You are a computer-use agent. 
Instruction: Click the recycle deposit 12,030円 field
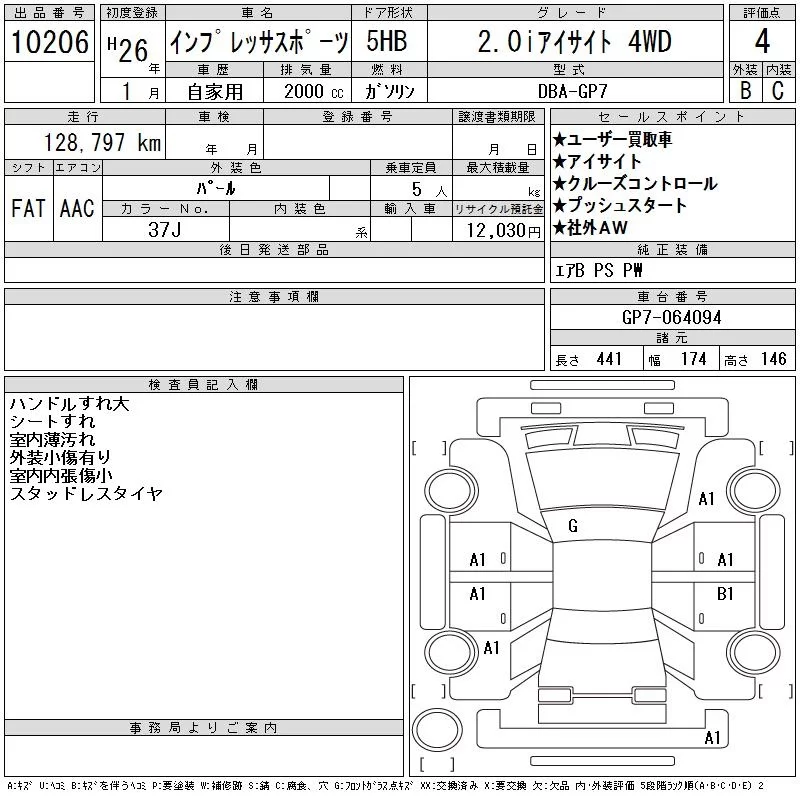499,229
